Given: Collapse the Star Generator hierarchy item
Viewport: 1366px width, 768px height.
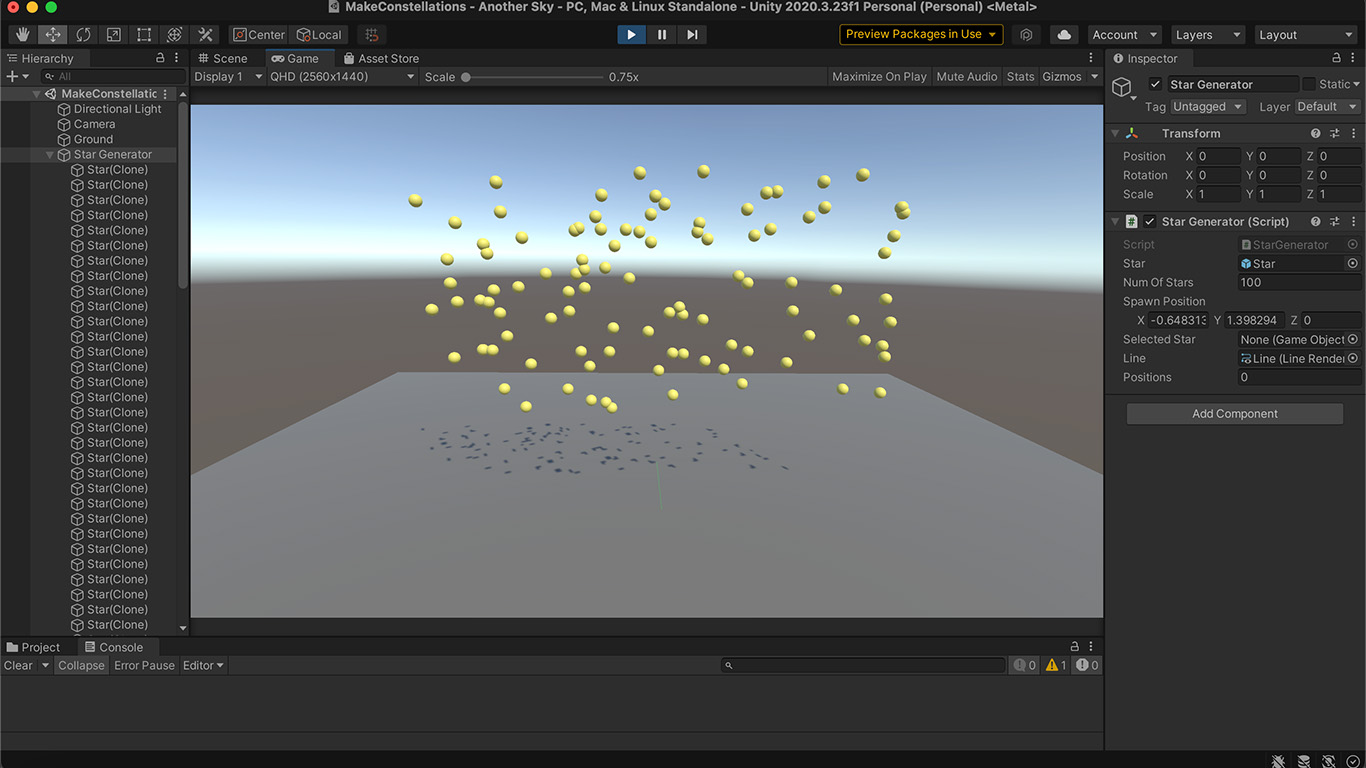Looking at the screenshot, I should [50, 155].
